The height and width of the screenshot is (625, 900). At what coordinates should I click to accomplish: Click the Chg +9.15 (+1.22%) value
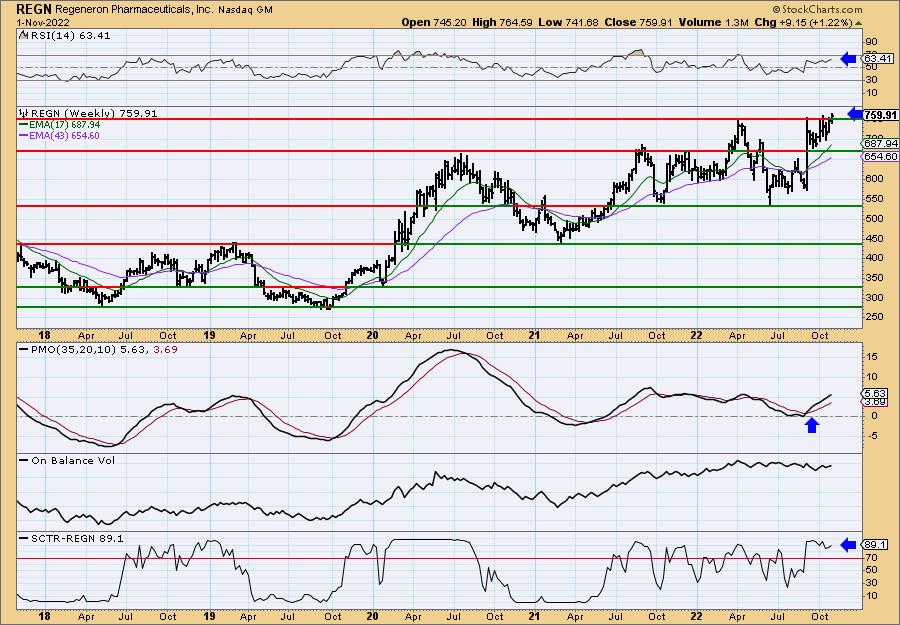pyautogui.click(x=803, y=22)
